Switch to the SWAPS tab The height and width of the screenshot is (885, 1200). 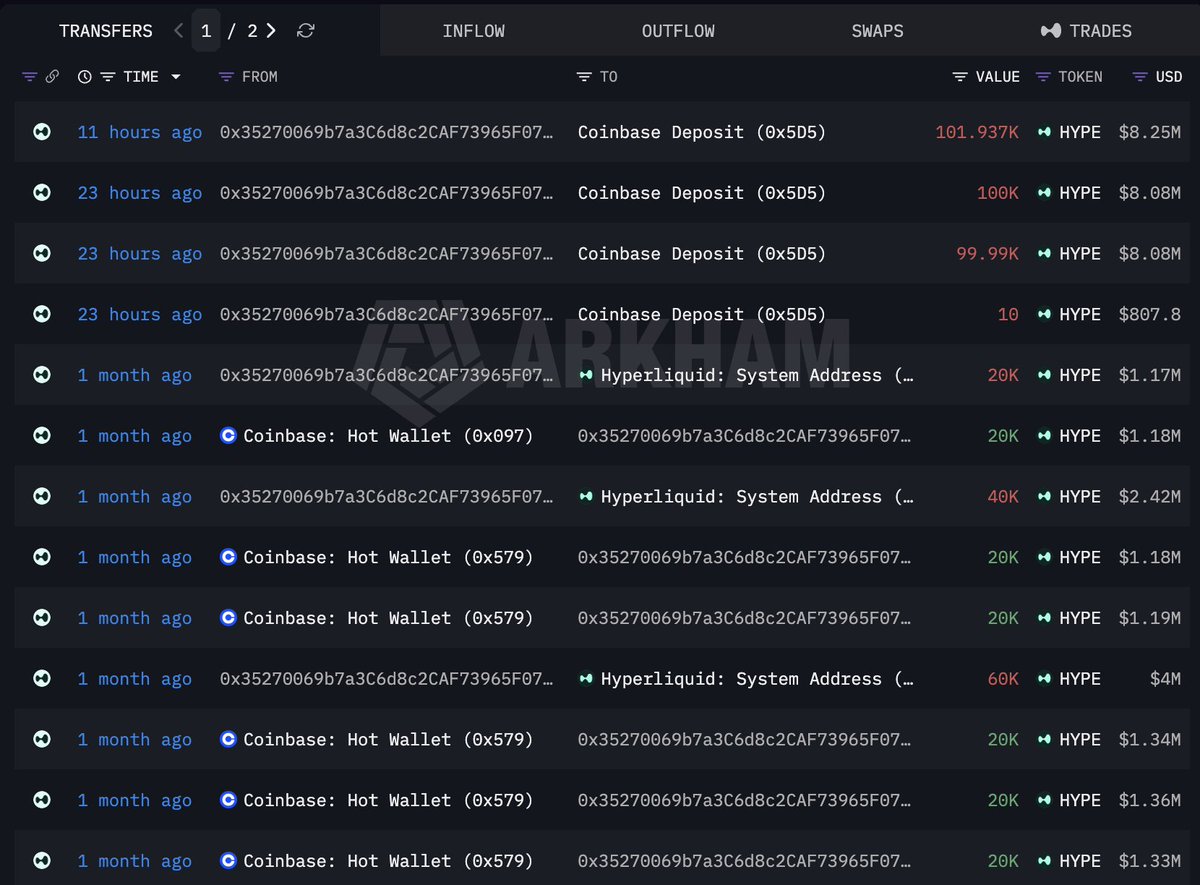click(878, 31)
